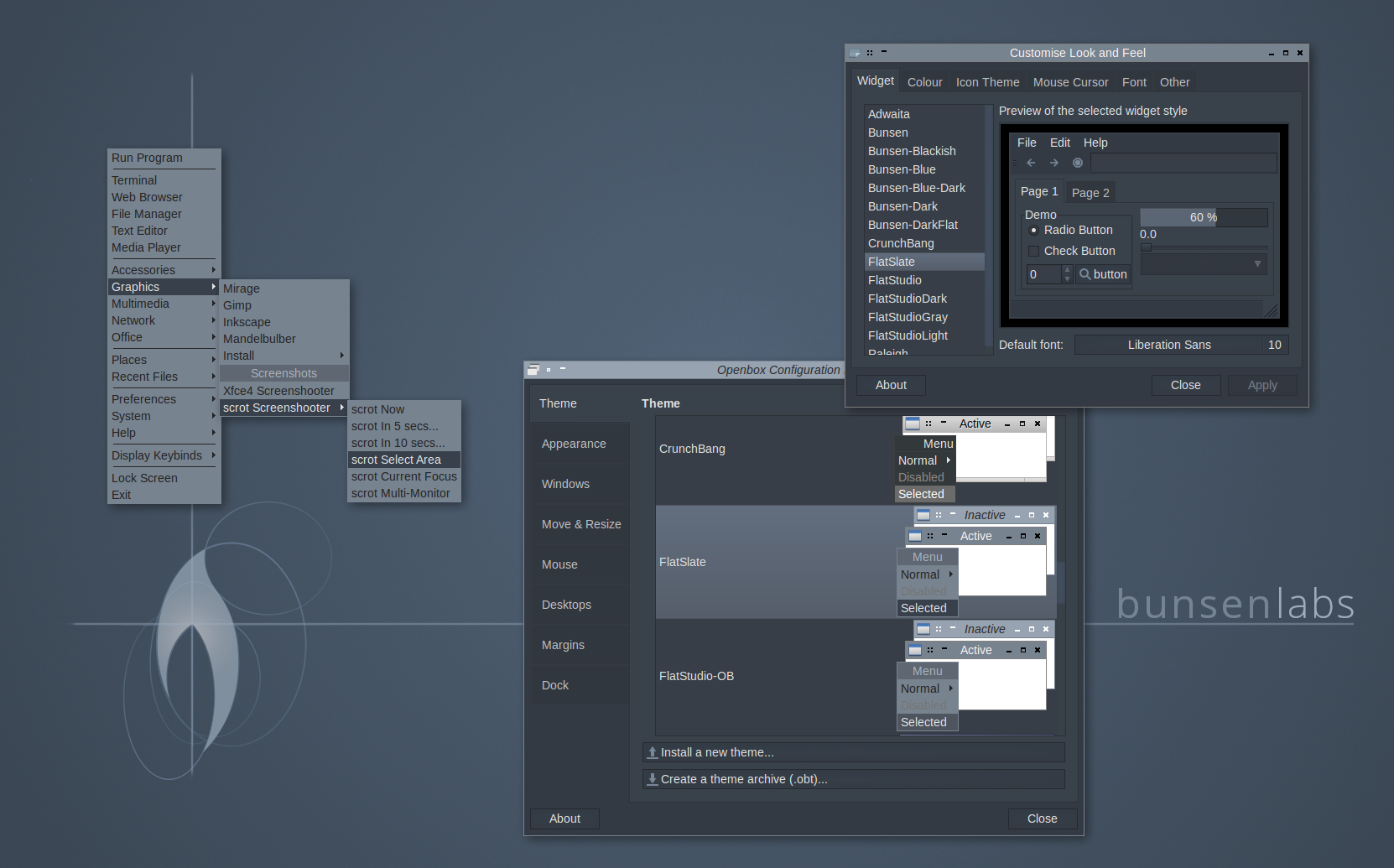The width and height of the screenshot is (1394, 868).
Task: Click the About button in Openbox Configuration
Action: click(x=564, y=819)
